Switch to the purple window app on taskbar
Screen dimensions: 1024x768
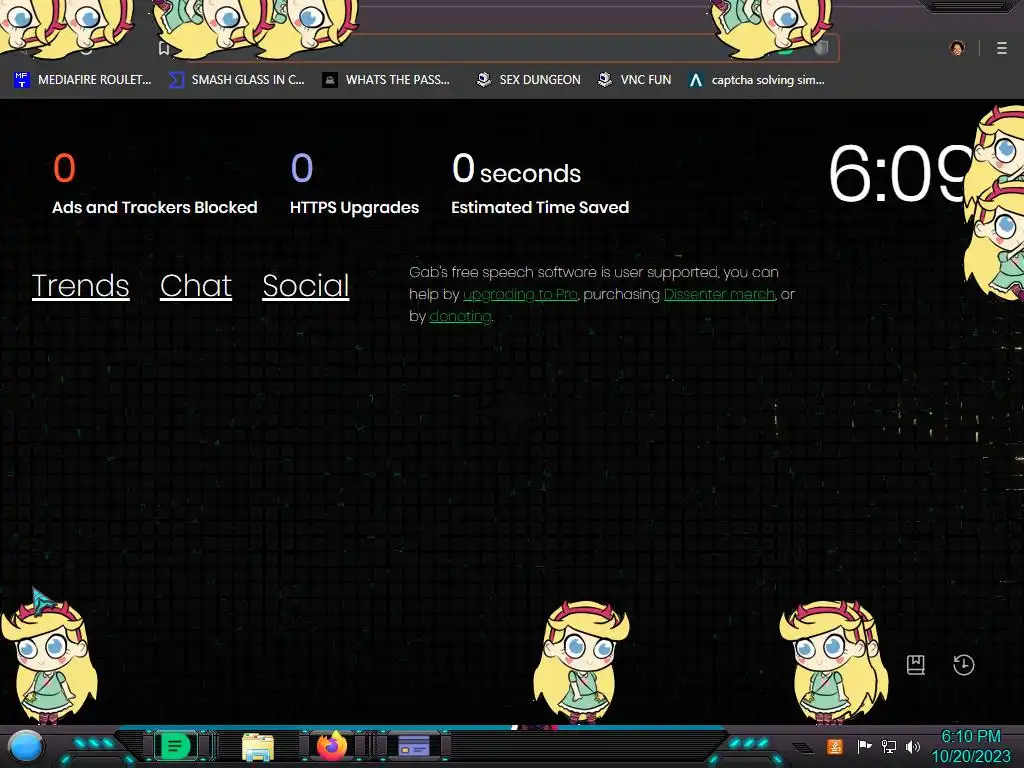point(413,746)
